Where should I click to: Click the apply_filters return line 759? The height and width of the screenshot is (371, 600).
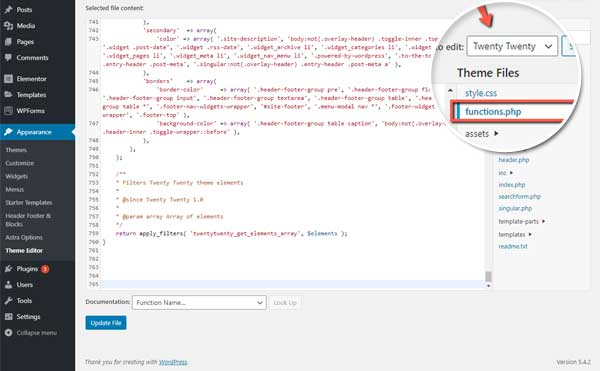click(x=231, y=233)
